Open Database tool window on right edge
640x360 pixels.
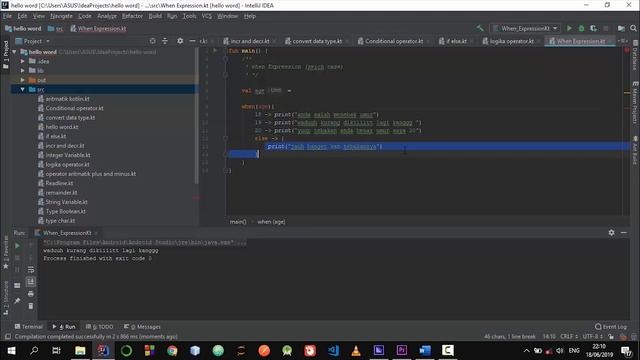point(635,56)
